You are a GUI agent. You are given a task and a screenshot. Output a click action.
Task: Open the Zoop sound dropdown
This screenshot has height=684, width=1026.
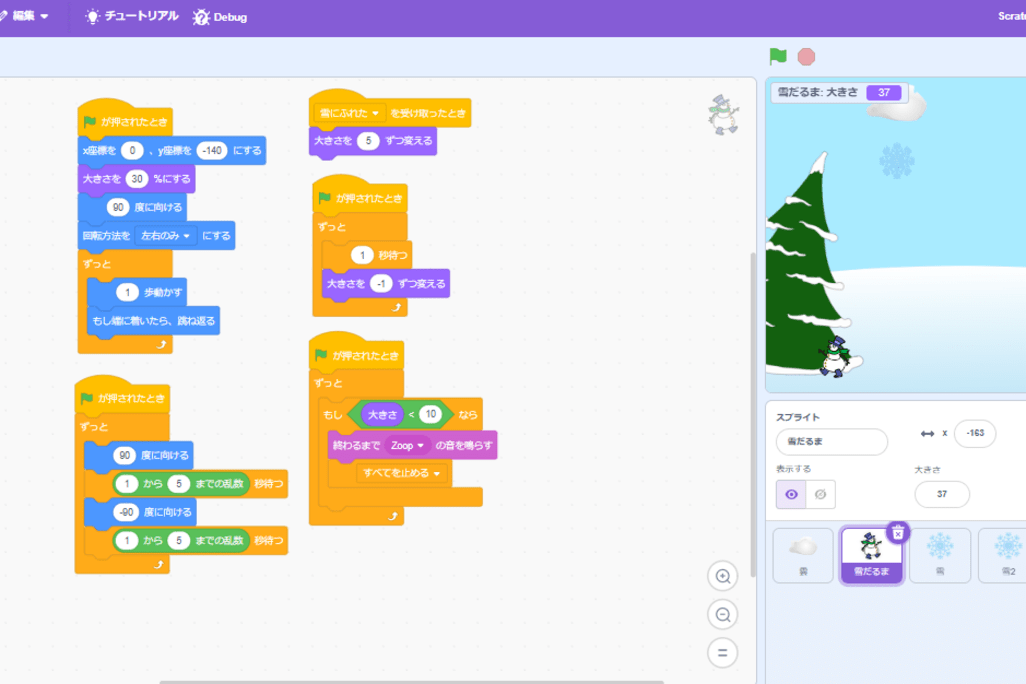point(408,445)
